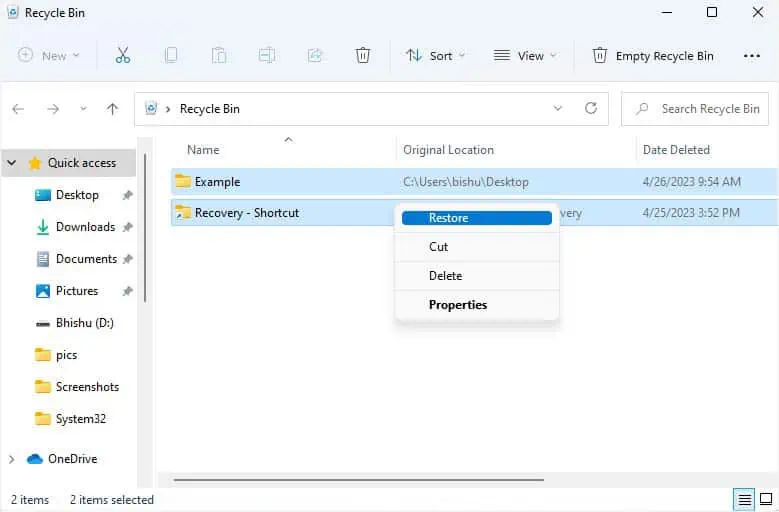Screen dimensions: 779x512
Task: Choose Restore from context menu
Action: coord(476,218)
